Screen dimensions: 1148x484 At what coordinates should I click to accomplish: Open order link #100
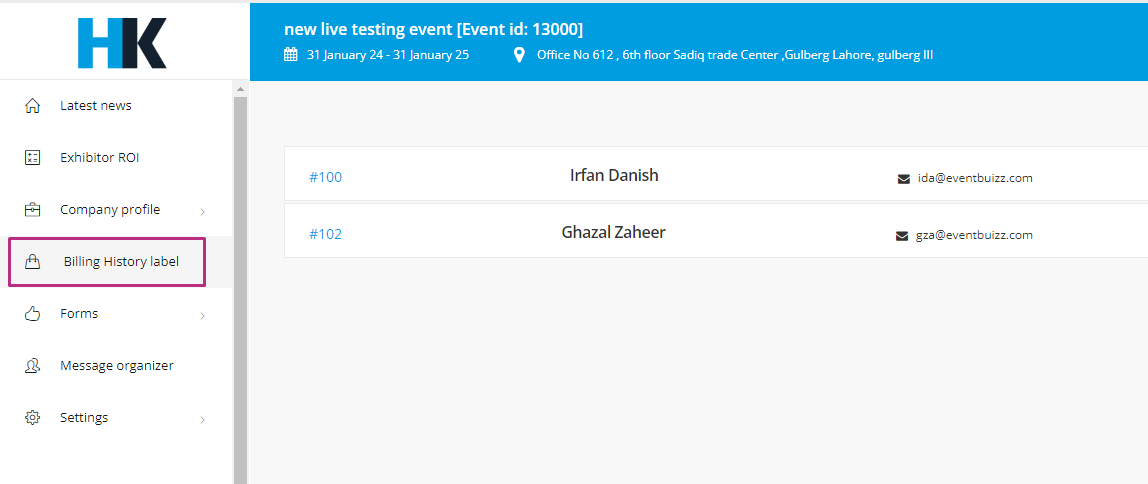325,177
